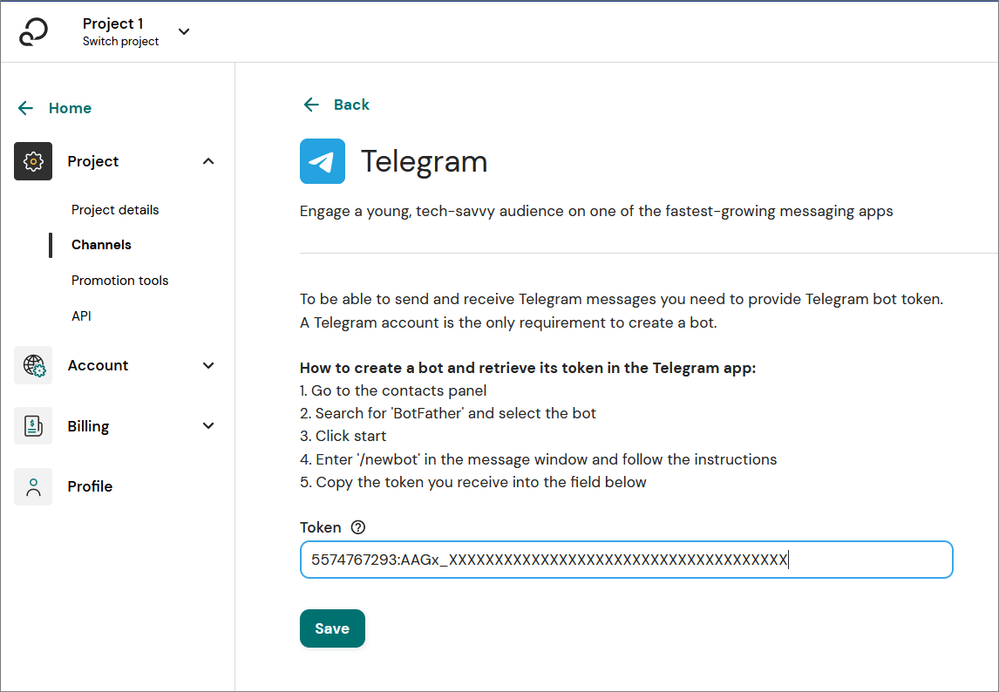Expand the Billing section chevron

point(208,426)
